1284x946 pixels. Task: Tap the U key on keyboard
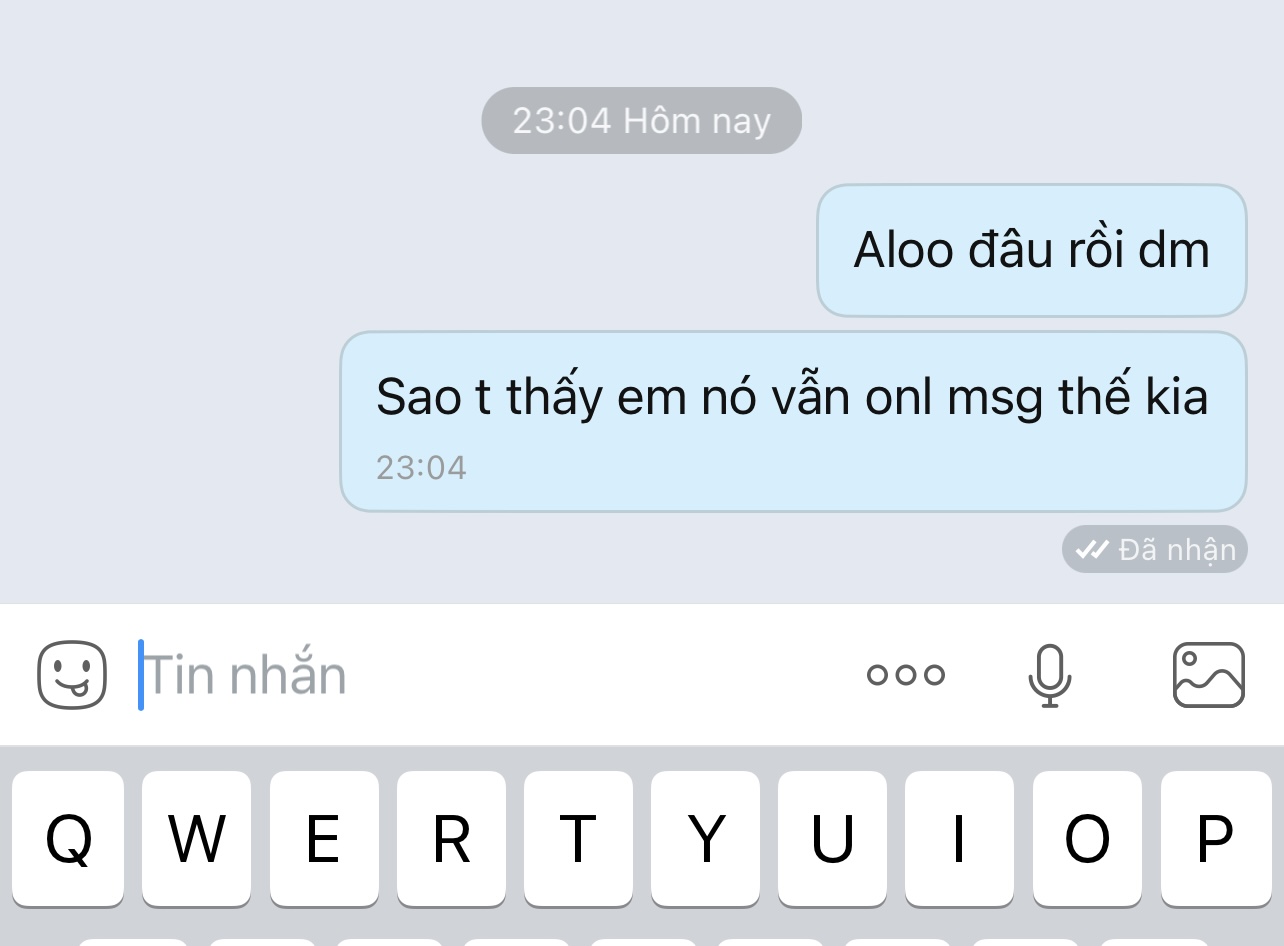pyautogui.click(x=832, y=838)
